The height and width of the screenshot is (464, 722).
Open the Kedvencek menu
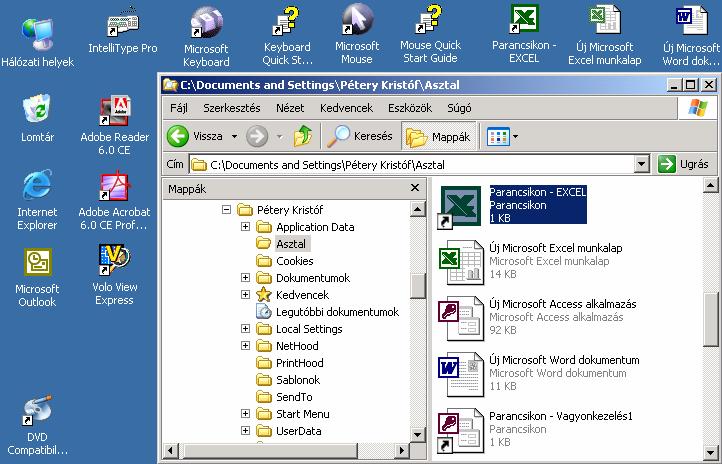pyautogui.click(x=346, y=108)
